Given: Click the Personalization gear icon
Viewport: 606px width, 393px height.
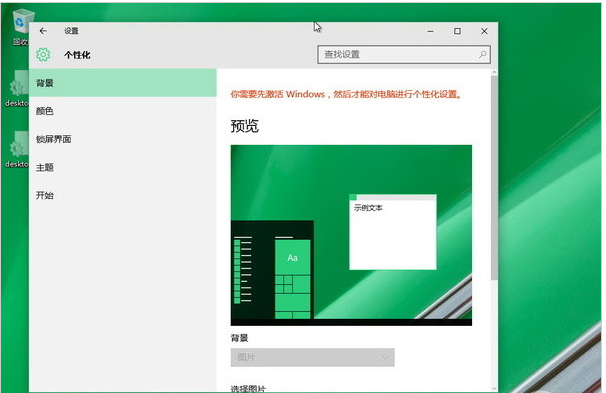Looking at the screenshot, I should pos(43,54).
